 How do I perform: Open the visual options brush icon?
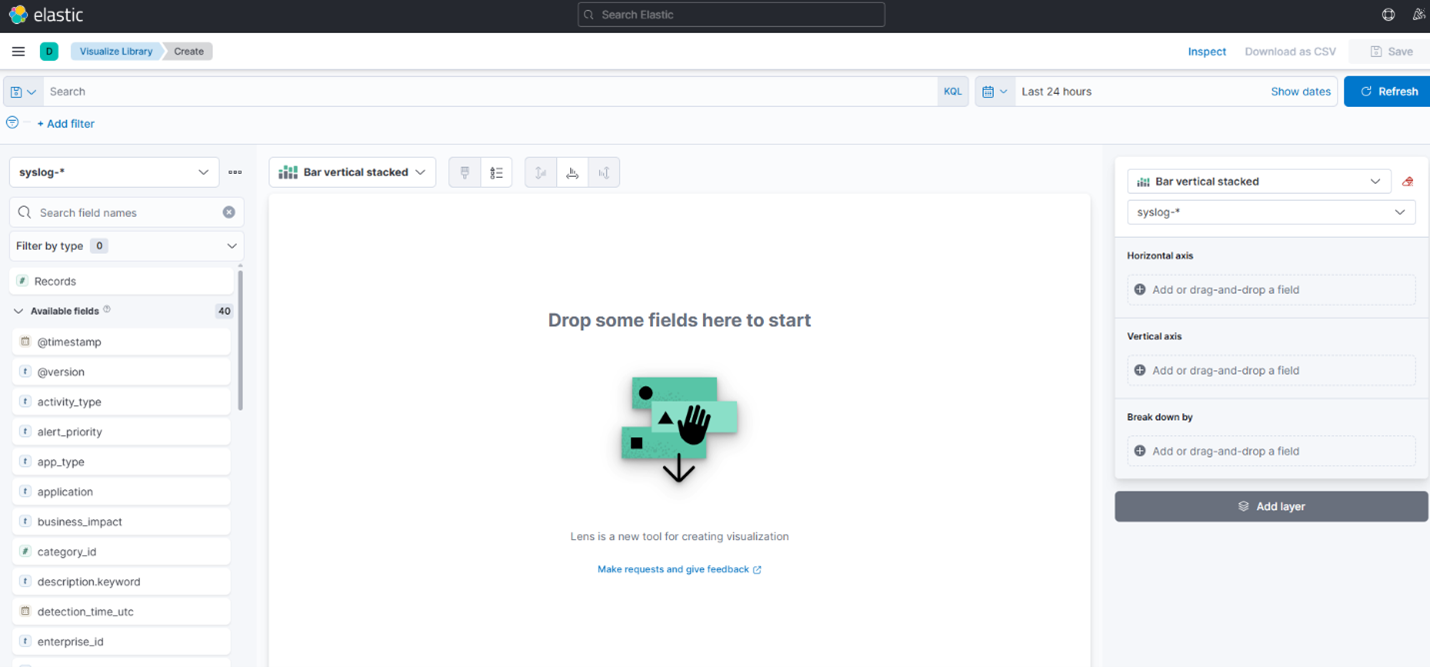click(x=465, y=173)
